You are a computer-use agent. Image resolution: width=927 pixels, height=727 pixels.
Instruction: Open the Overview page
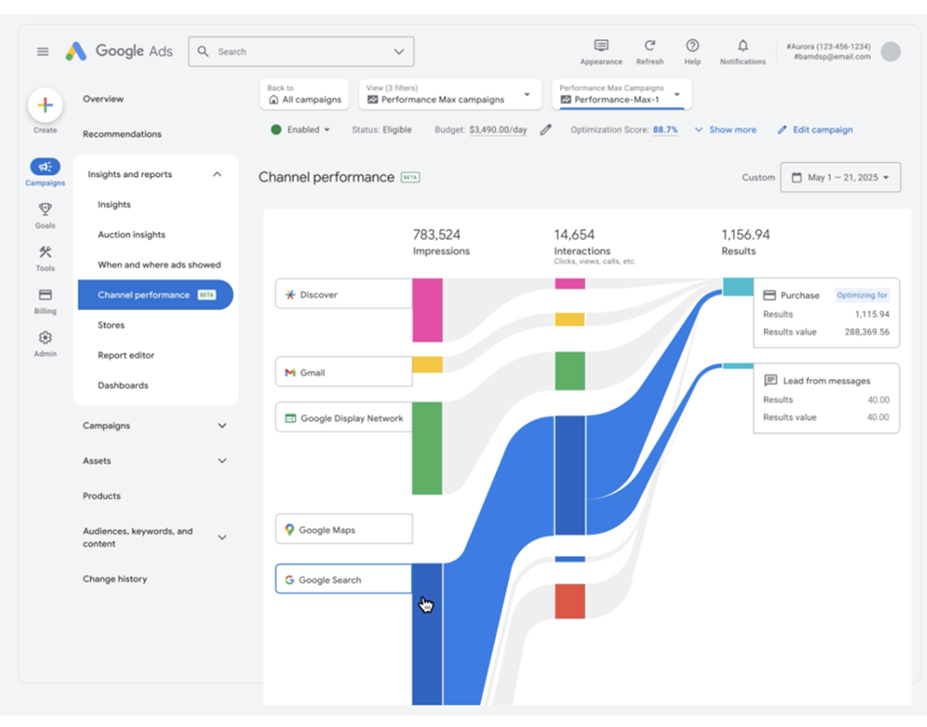click(103, 99)
